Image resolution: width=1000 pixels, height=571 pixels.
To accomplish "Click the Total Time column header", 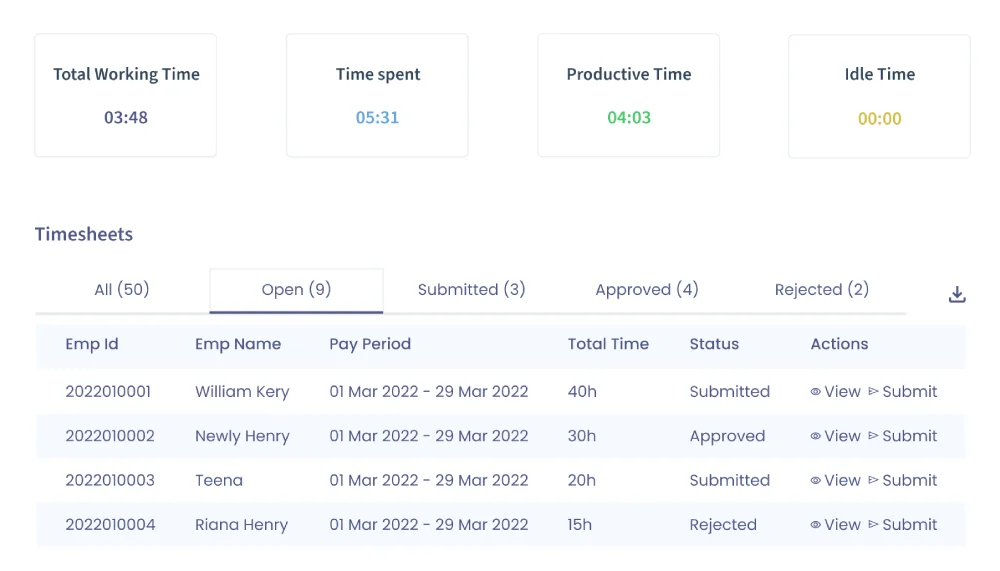I will (x=608, y=344).
